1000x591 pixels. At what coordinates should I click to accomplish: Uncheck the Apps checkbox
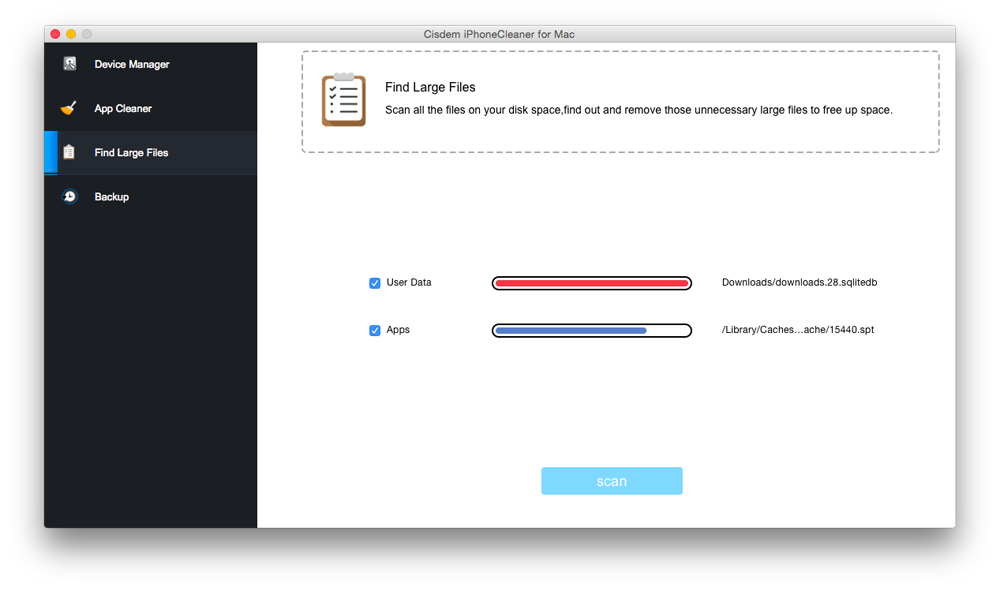tap(375, 330)
